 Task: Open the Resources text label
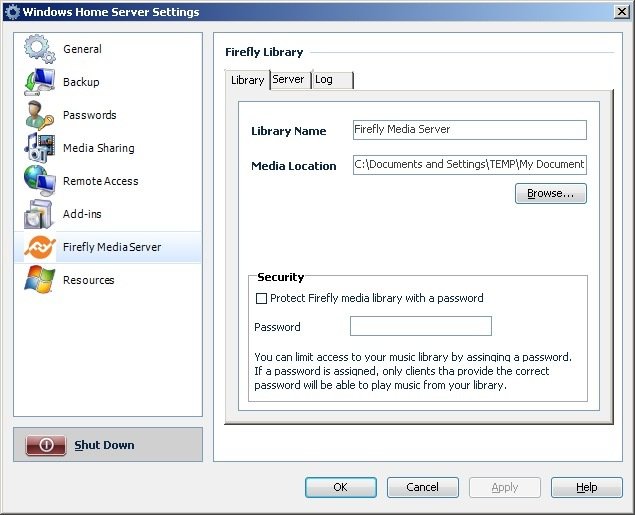89,280
